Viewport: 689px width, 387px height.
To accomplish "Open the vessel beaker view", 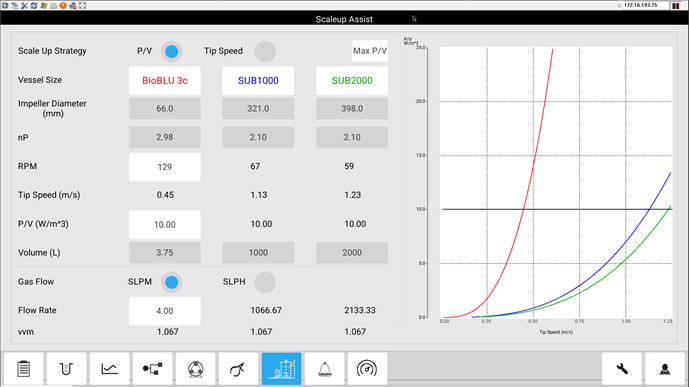I will coord(66,369).
